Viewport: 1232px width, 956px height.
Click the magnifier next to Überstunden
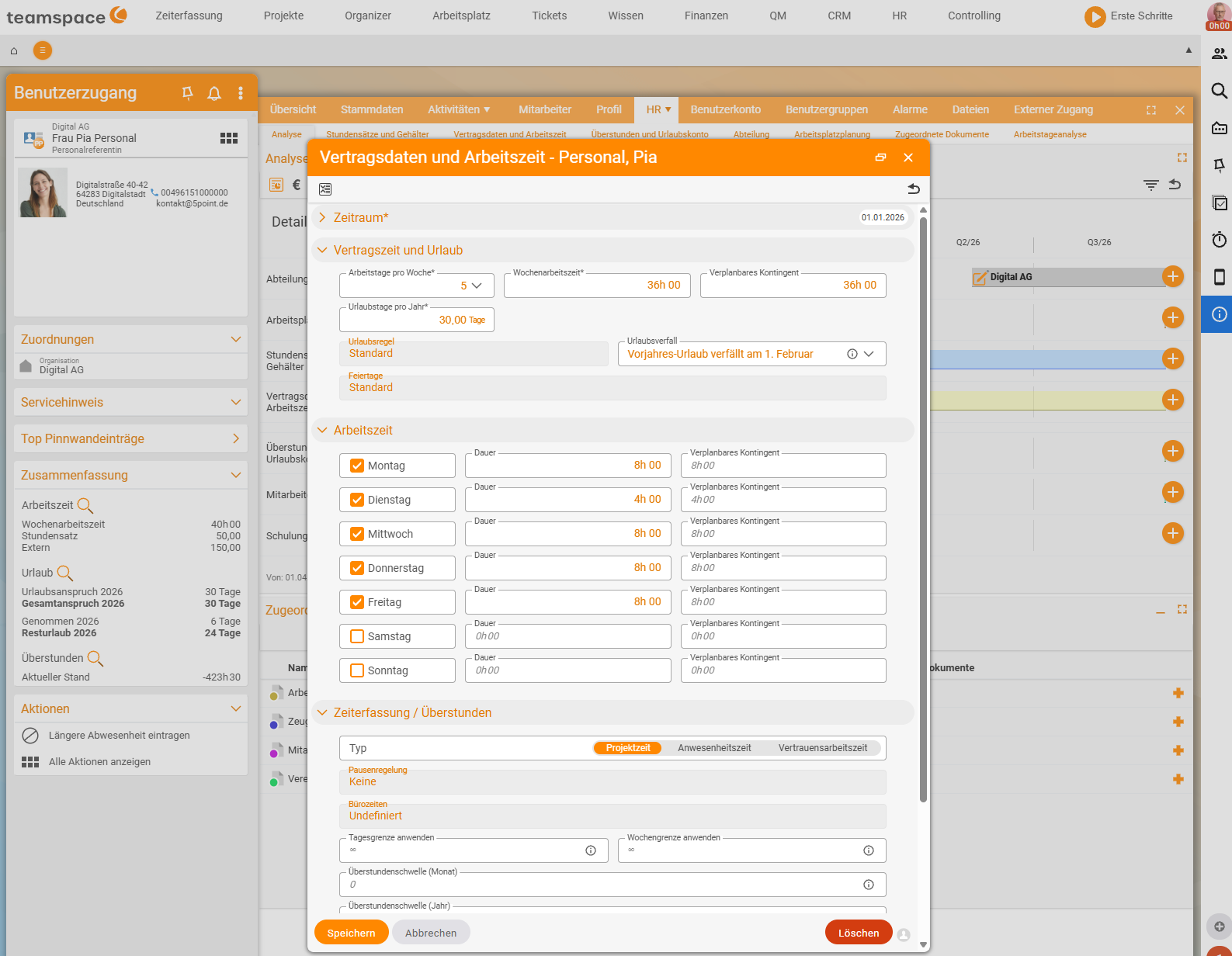[95, 659]
